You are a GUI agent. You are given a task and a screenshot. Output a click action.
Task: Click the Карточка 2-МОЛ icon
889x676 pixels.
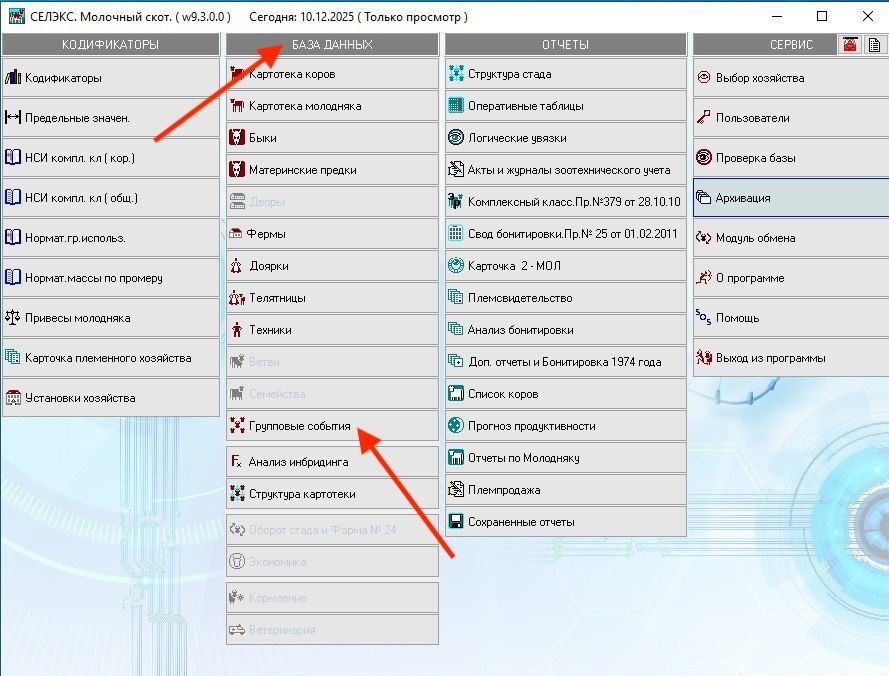(x=456, y=265)
